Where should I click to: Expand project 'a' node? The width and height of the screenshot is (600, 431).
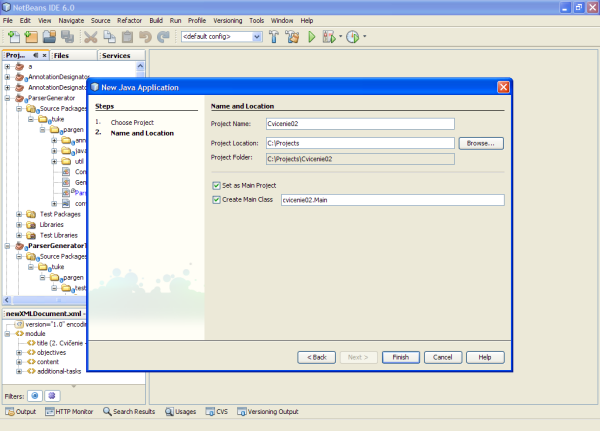click(7, 67)
